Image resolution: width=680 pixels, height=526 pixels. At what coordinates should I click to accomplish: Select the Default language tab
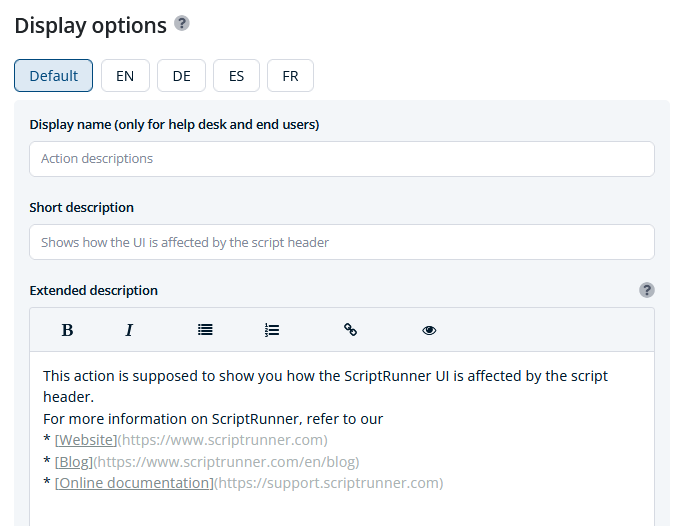tap(53, 76)
